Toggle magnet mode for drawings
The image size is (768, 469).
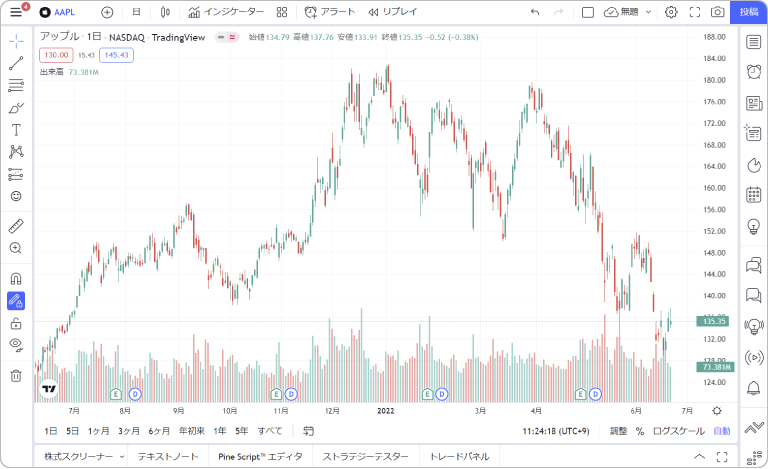tap(16, 279)
